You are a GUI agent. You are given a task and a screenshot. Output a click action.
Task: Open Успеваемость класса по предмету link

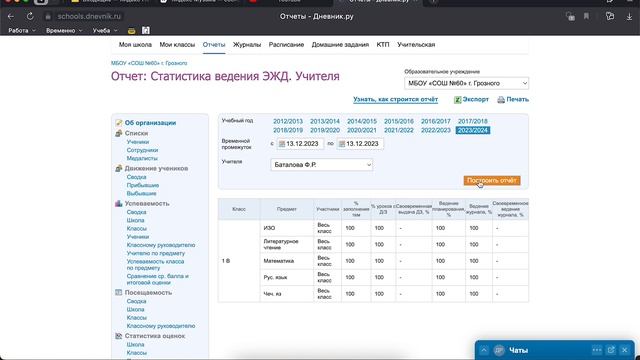tap(155, 265)
